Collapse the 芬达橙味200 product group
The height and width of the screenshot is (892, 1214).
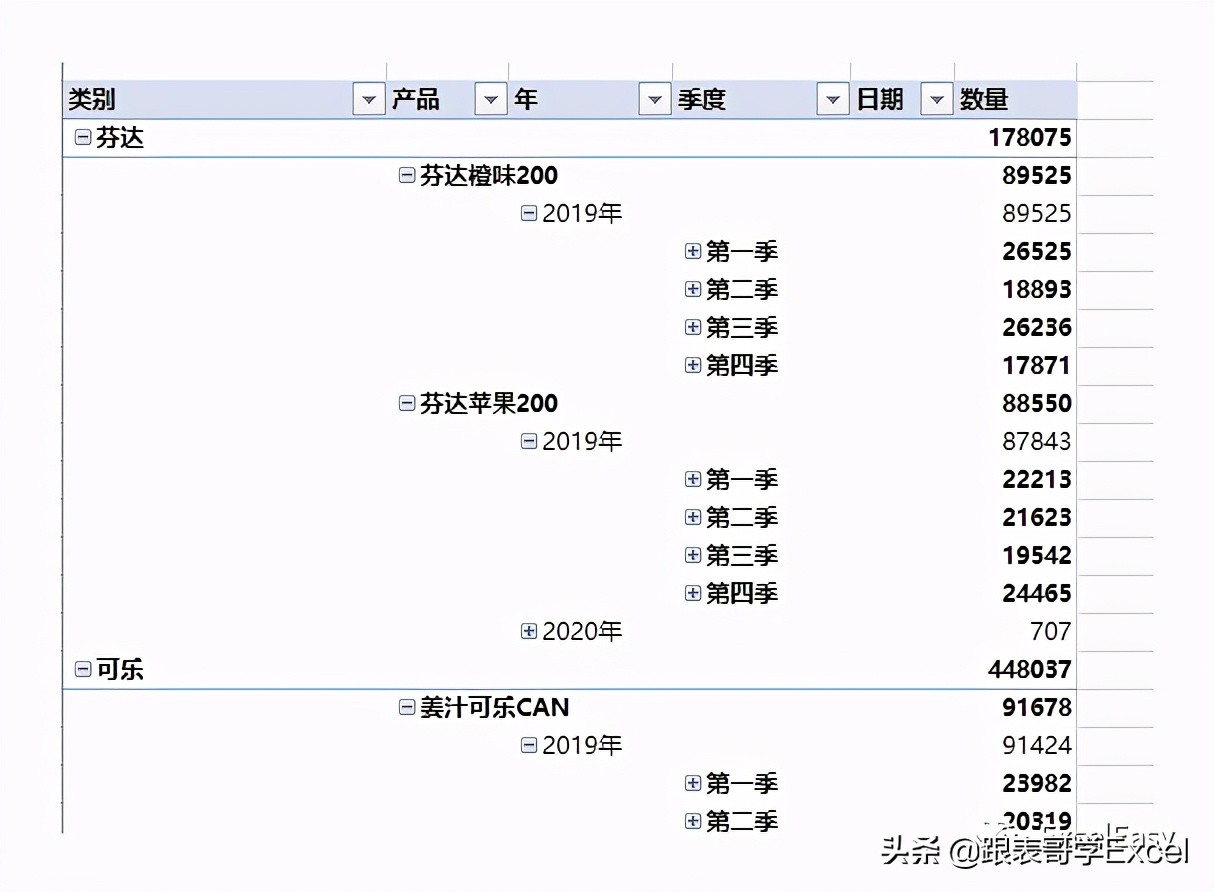point(407,176)
